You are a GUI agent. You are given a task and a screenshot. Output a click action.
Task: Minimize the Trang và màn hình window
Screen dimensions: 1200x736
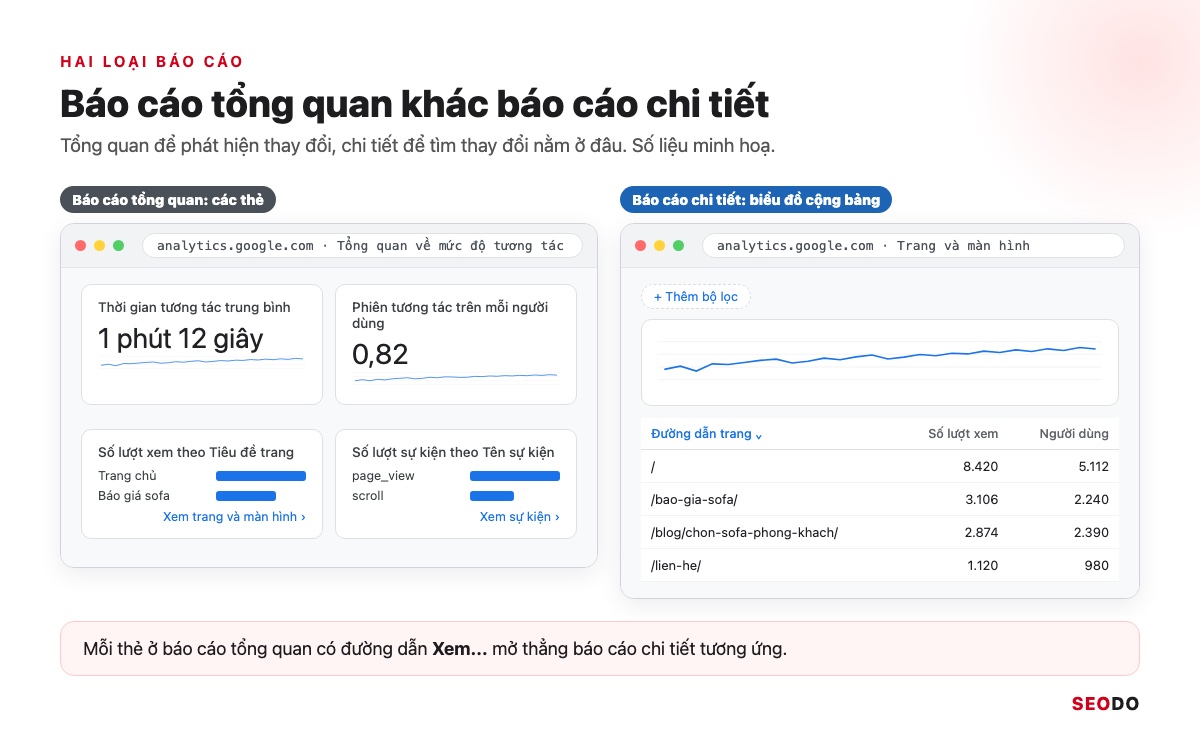pos(659,245)
